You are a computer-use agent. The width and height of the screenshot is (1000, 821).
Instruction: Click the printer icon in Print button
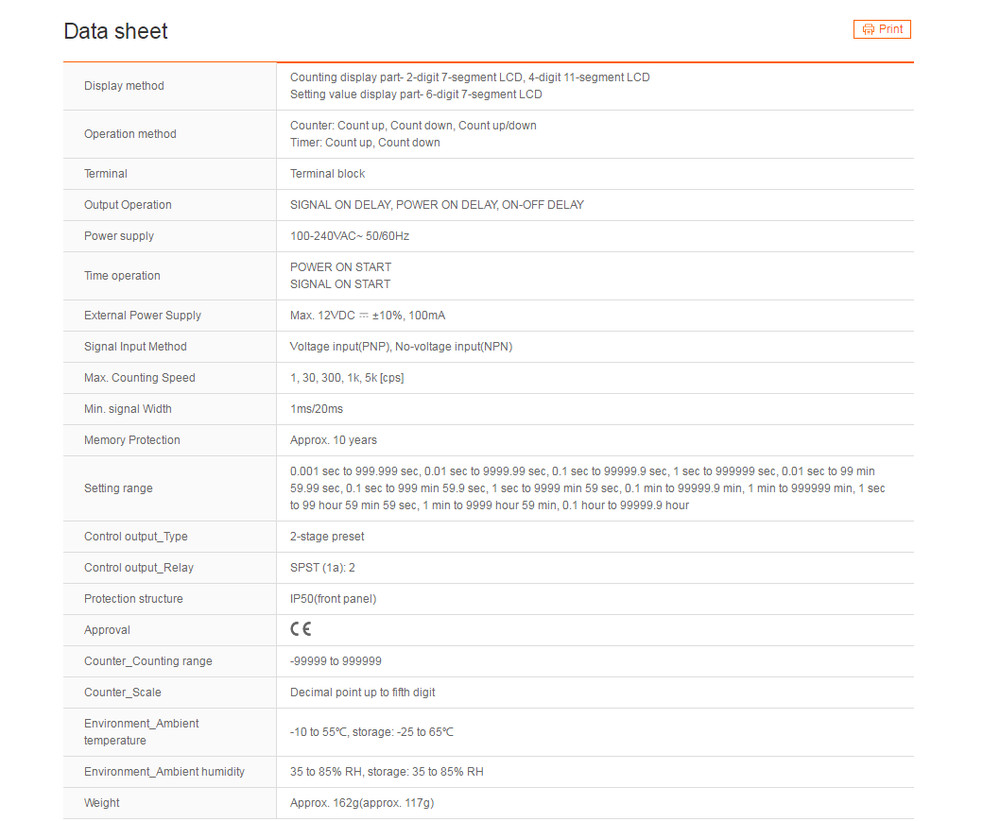(868, 30)
